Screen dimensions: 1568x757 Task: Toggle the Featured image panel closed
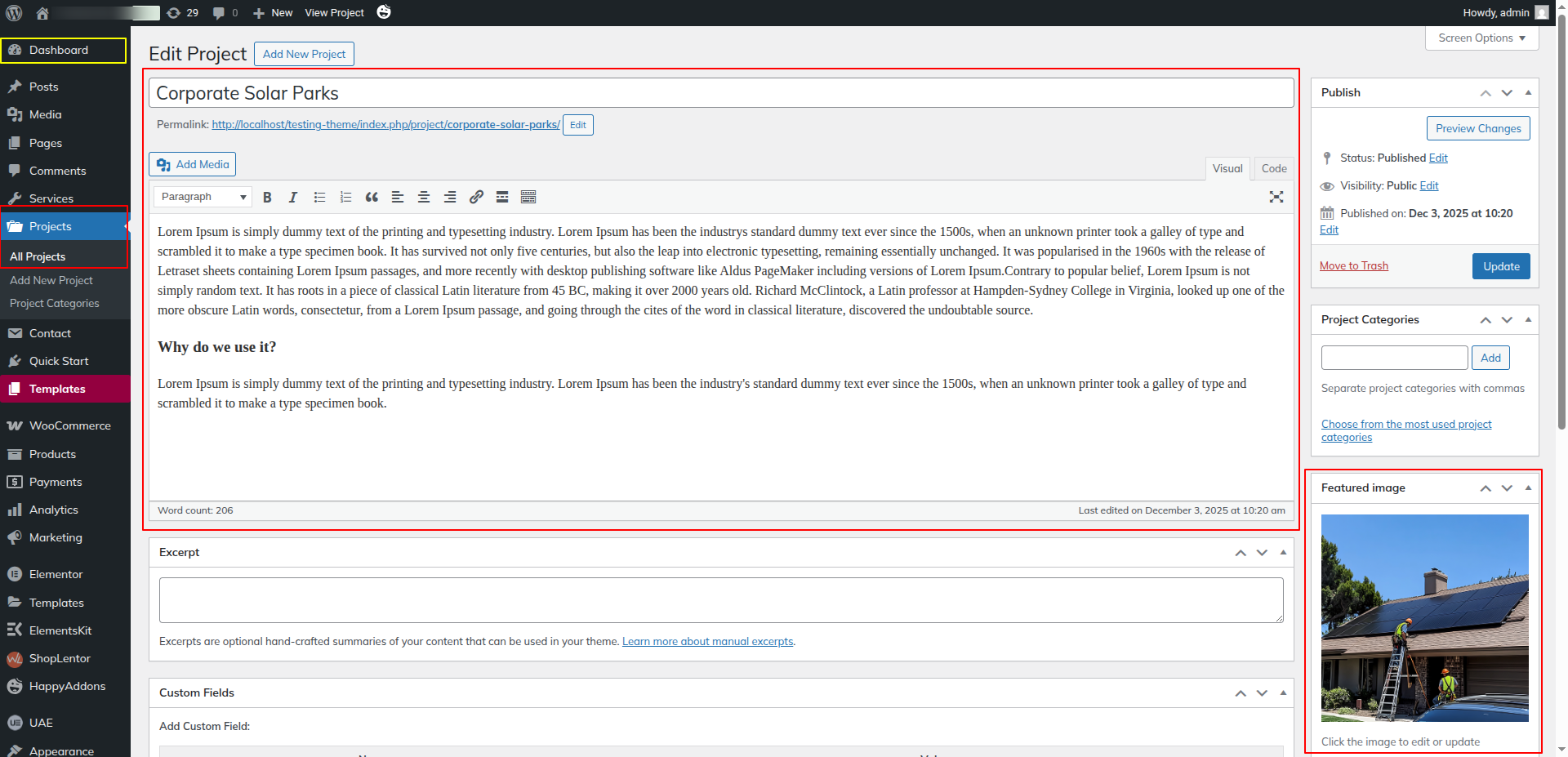click(1528, 488)
